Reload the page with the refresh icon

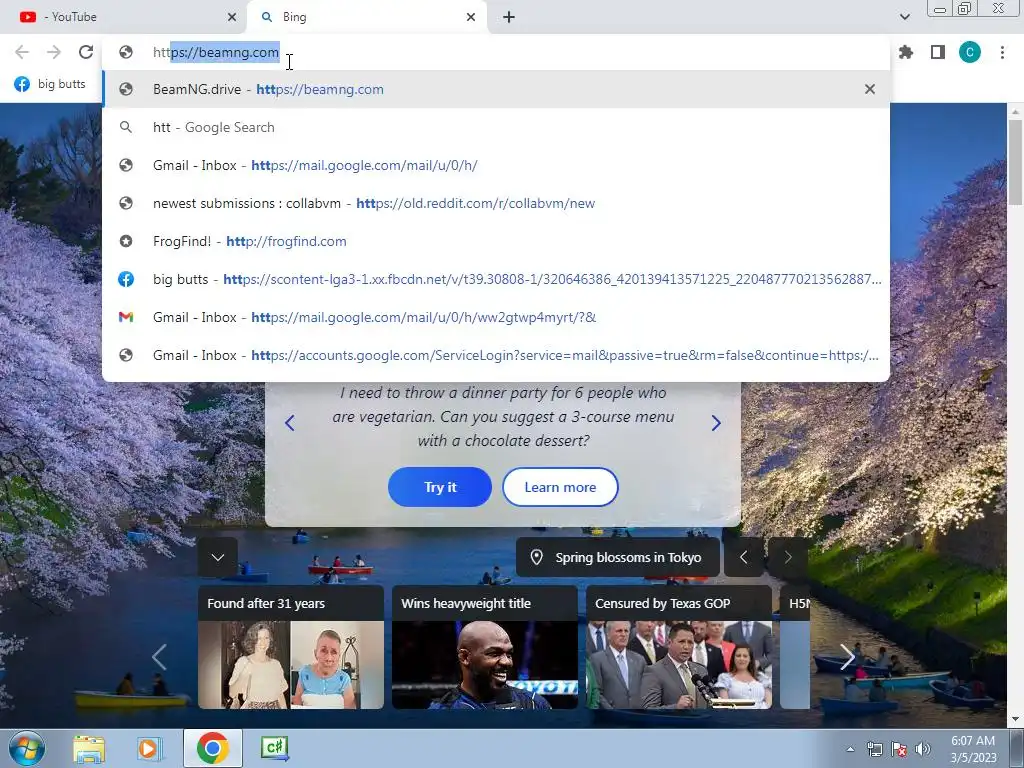(x=86, y=52)
